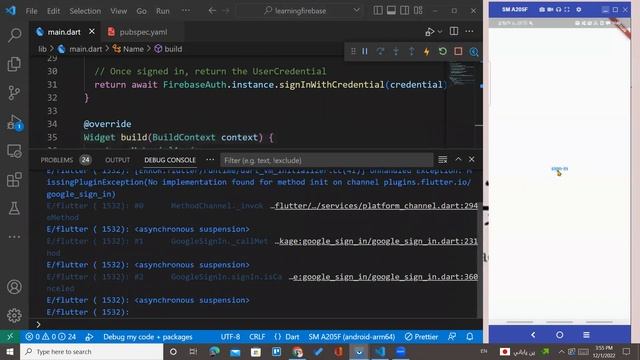The width and height of the screenshot is (640, 360).
Task: Switch to the pubspec.yaml tab
Action: pyautogui.click(x=142, y=32)
